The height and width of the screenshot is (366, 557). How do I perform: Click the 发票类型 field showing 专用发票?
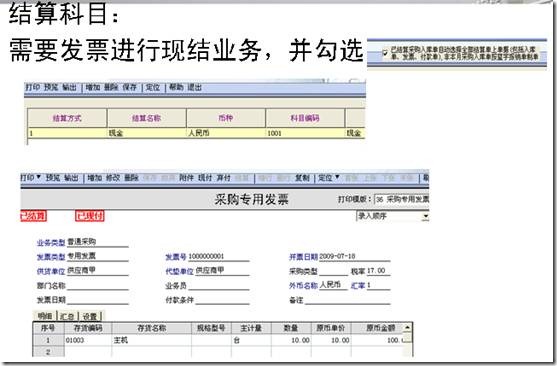coord(98,257)
